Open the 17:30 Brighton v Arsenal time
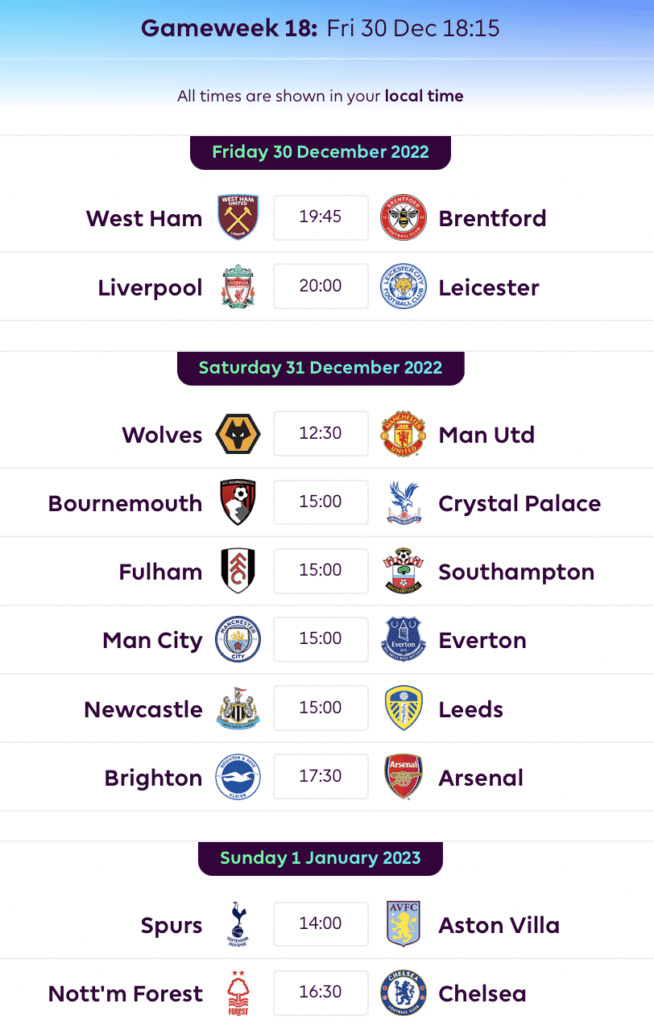The width and height of the screenshot is (654, 1024). (x=320, y=776)
